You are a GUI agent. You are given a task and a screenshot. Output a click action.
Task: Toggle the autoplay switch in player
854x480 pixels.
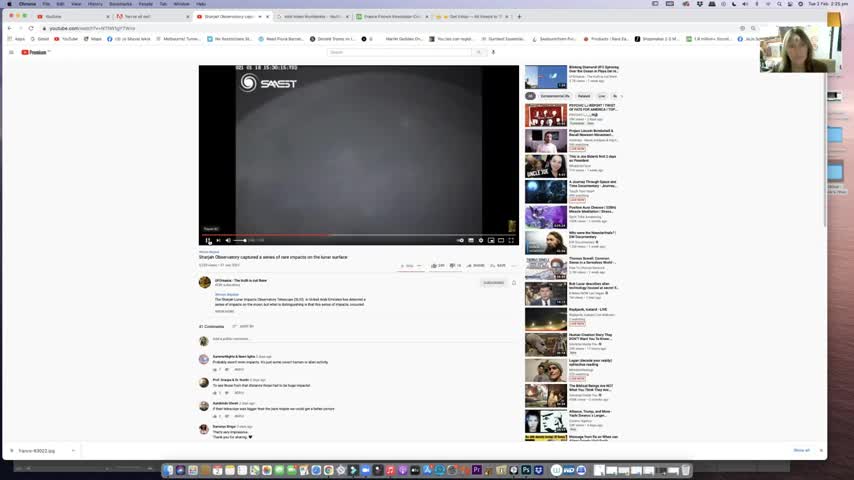(x=460, y=240)
